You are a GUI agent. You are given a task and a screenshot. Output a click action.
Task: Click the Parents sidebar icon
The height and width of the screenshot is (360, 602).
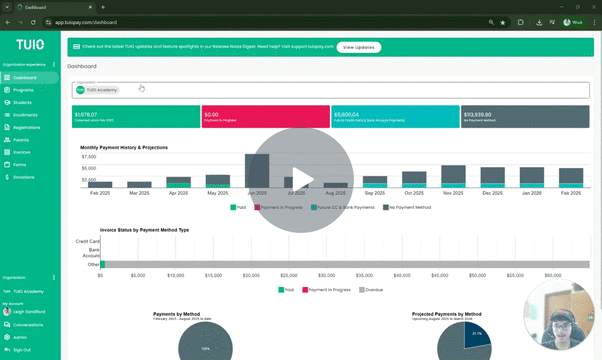[x=7, y=140]
